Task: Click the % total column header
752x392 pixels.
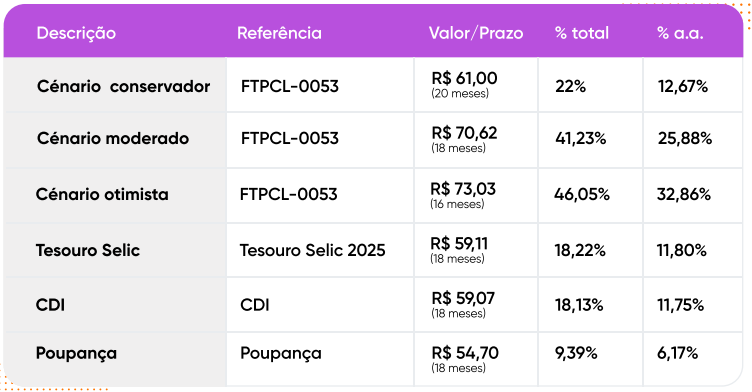Action: tap(582, 33)
